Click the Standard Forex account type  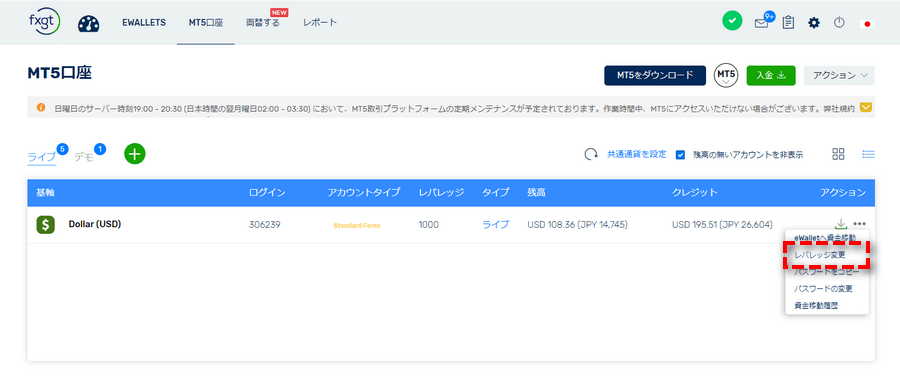[x=356, y=225]
